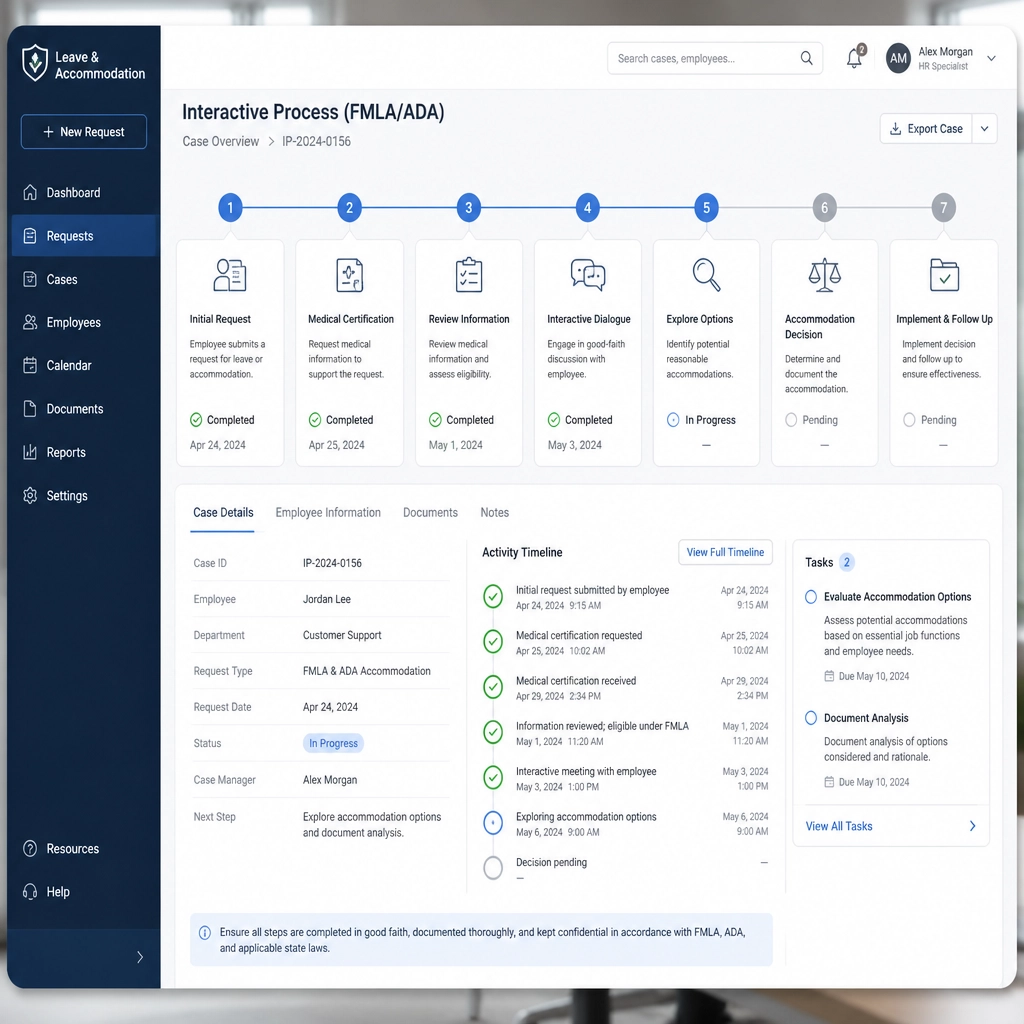Jump to step 5 on progress tracker
The width and height of the screenshot is (1024, 1024).
coord(706,208)
